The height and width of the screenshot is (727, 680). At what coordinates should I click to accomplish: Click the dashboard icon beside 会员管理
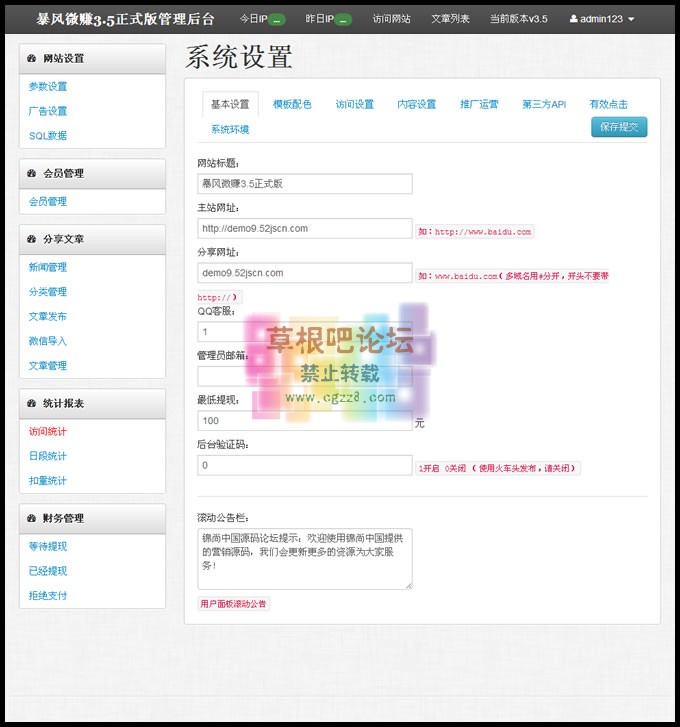34,174
